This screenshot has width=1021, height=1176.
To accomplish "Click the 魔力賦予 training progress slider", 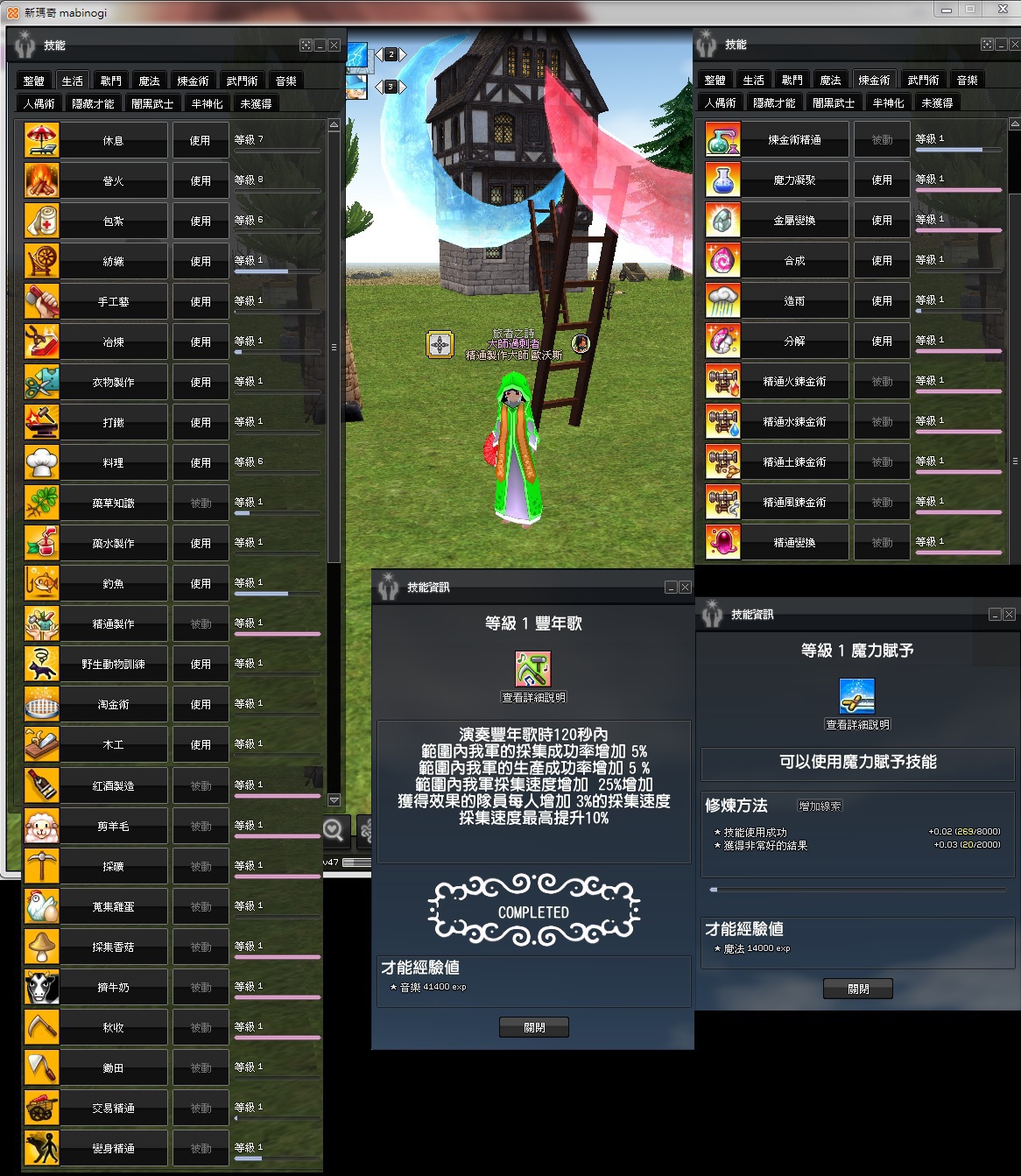I will 858,890.
